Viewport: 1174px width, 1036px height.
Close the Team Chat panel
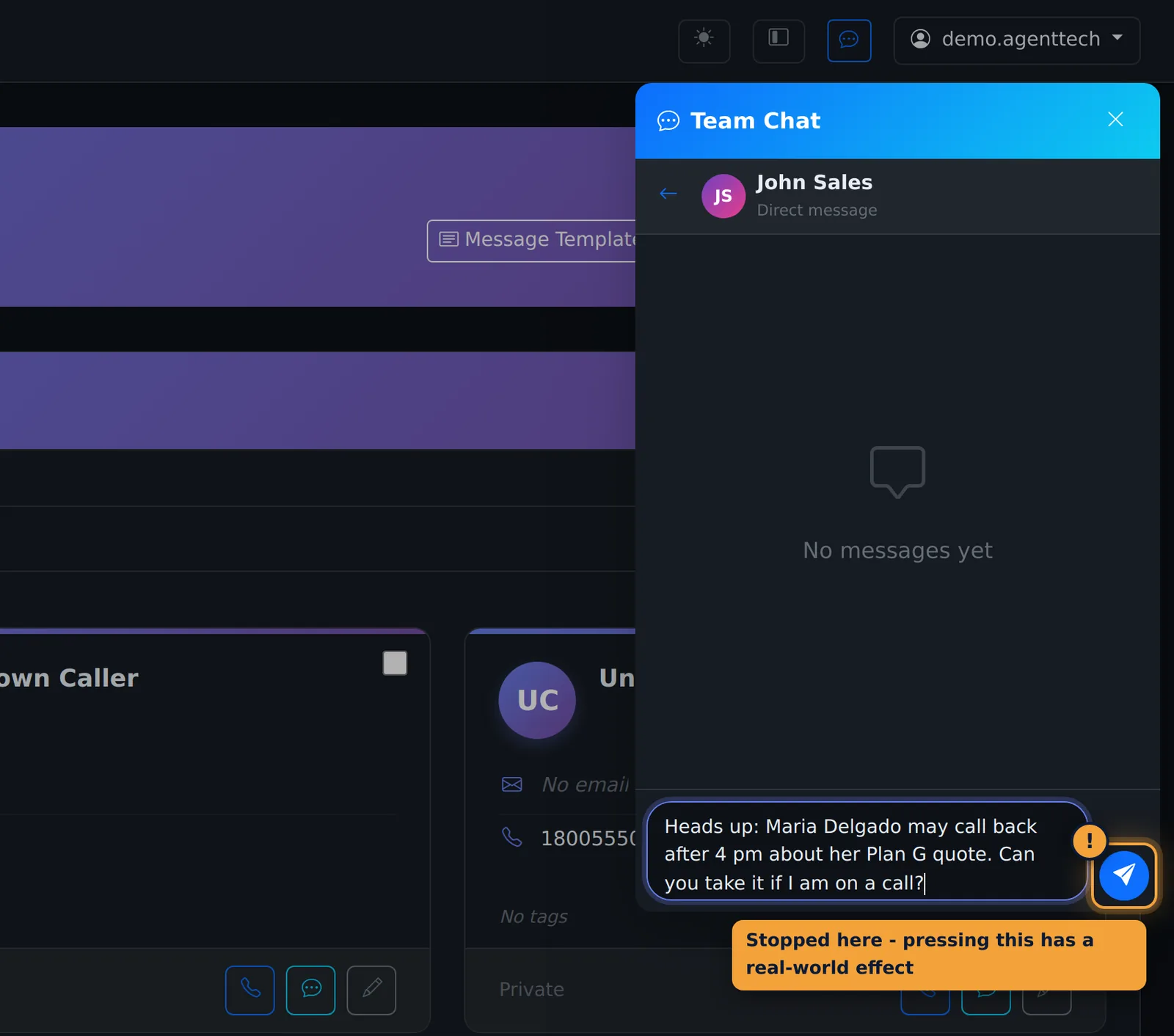(1115, 120)
